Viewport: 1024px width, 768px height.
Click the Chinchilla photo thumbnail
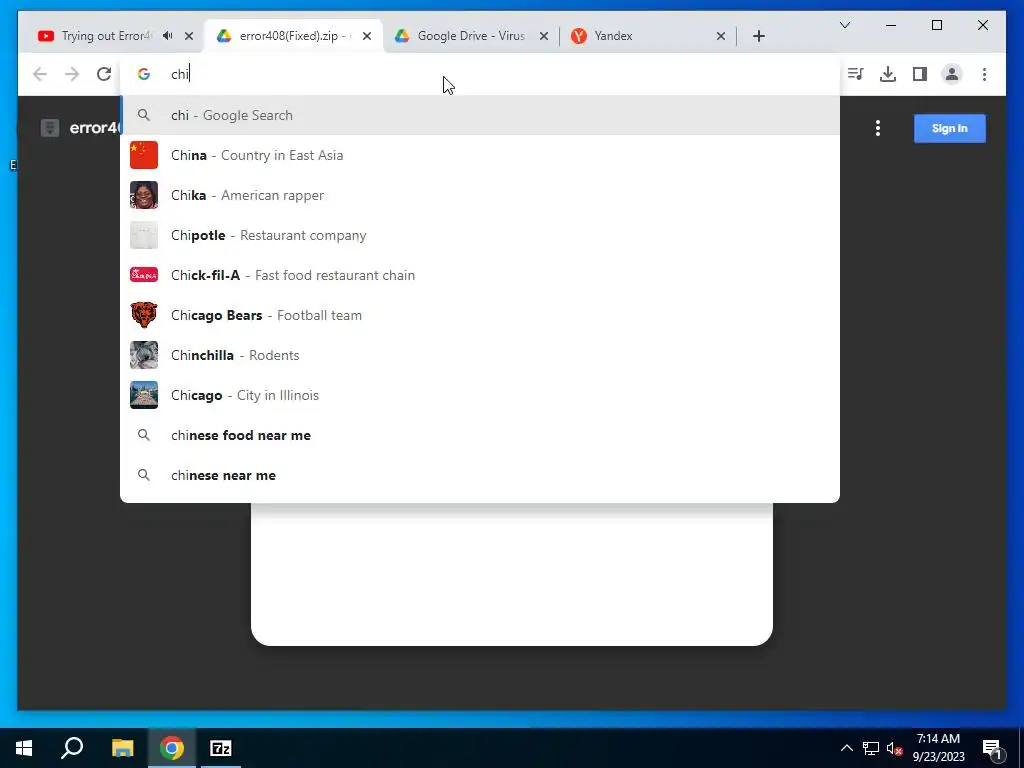144,355
